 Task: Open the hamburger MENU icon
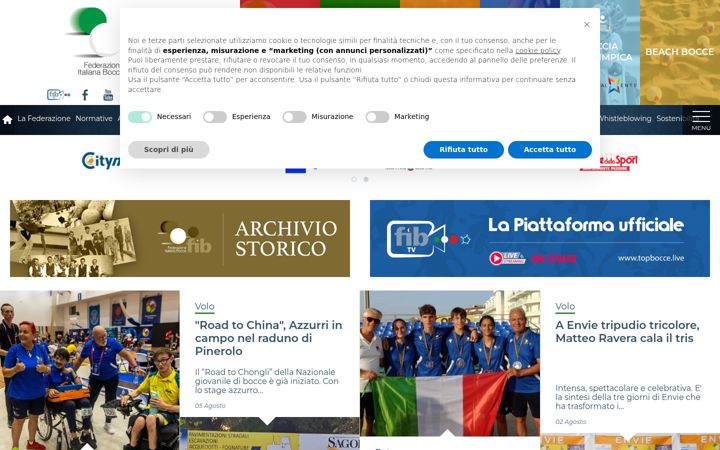[x=701, y=120]
